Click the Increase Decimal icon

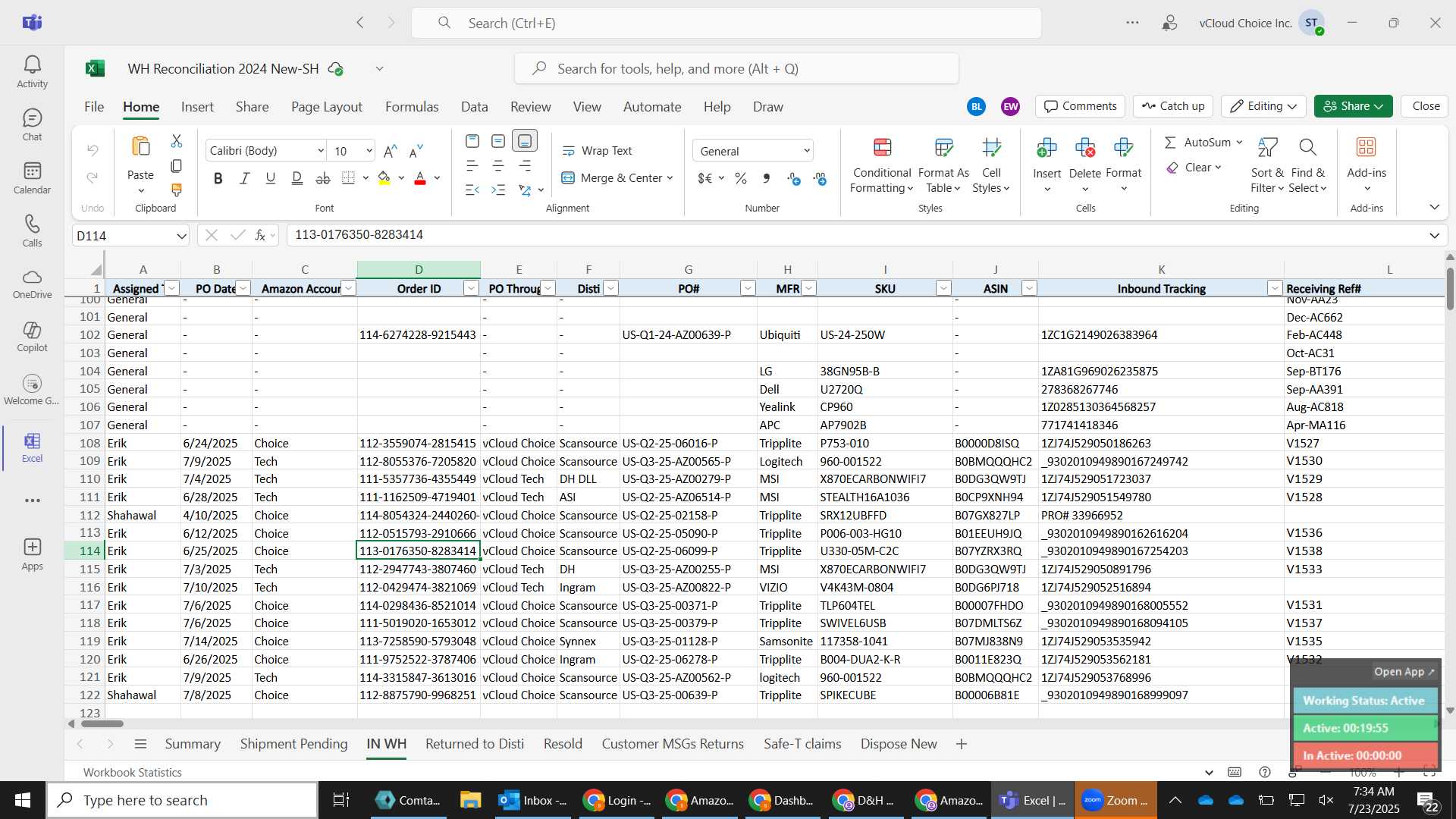(x=794, y=178)
